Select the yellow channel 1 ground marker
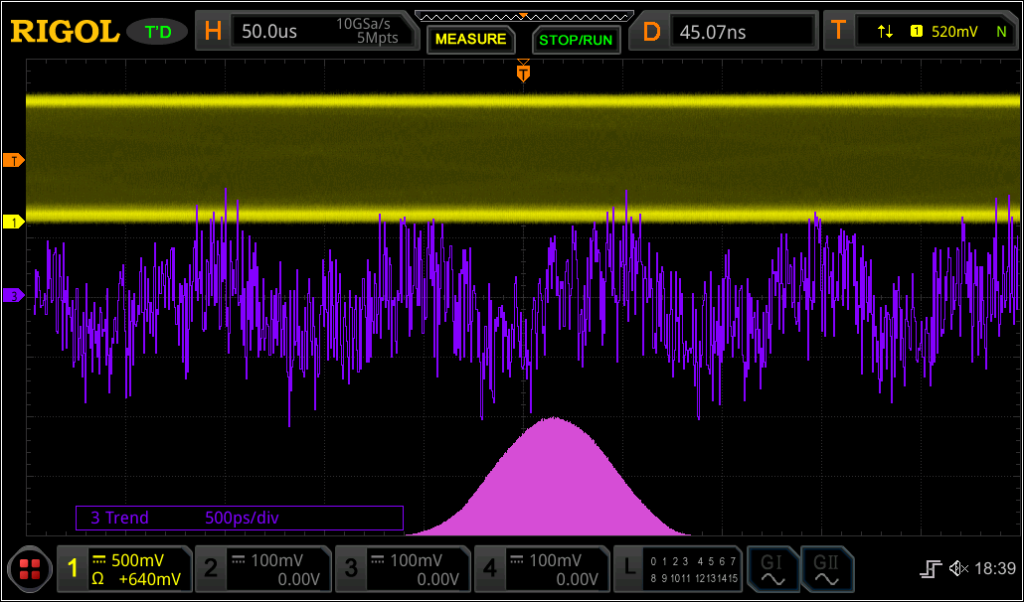This screenshot has height=602, width=1024. click(13, 221)
